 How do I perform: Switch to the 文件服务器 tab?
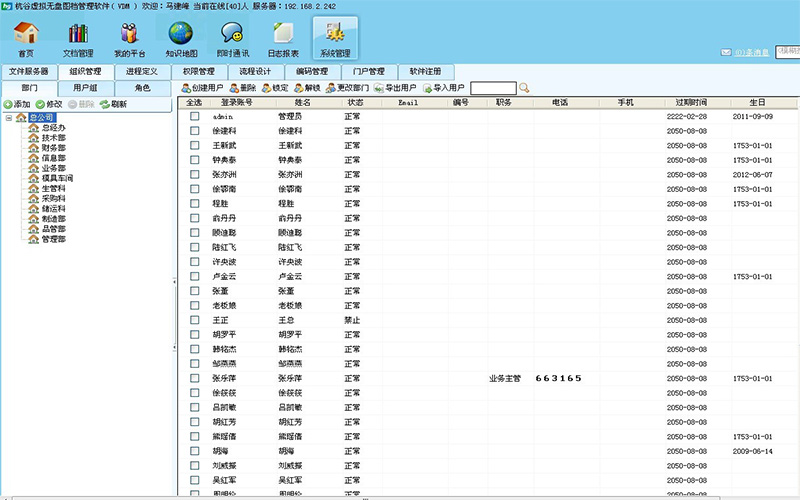click(29, 71)
